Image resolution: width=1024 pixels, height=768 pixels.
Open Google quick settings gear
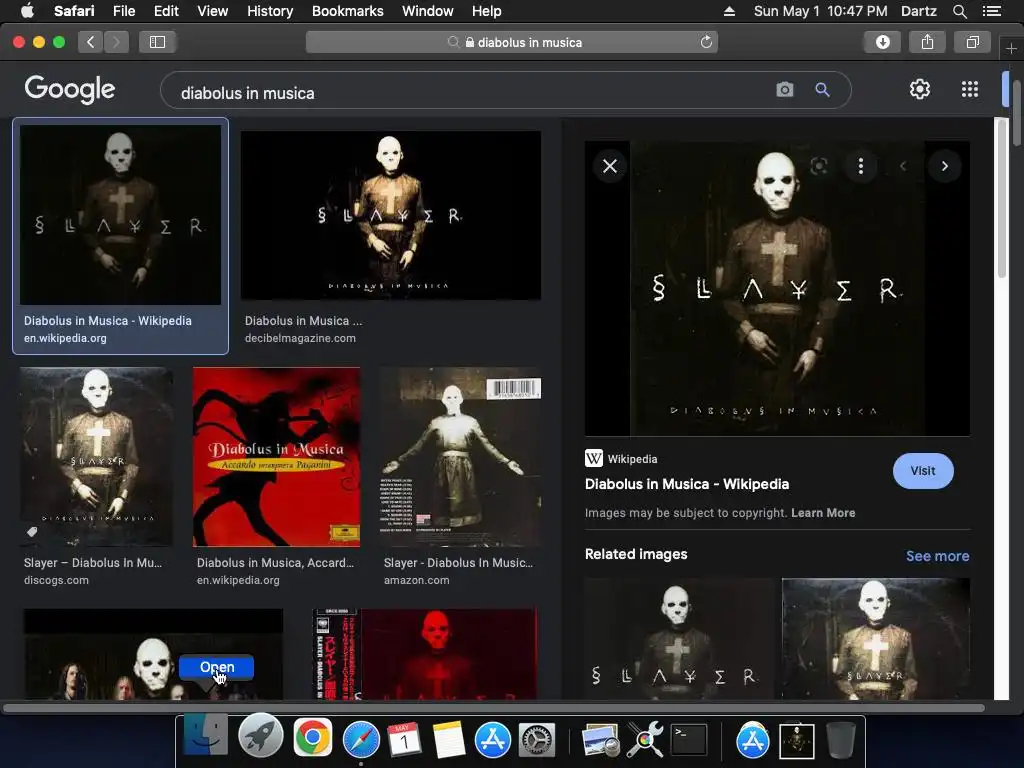coord(920,89)
